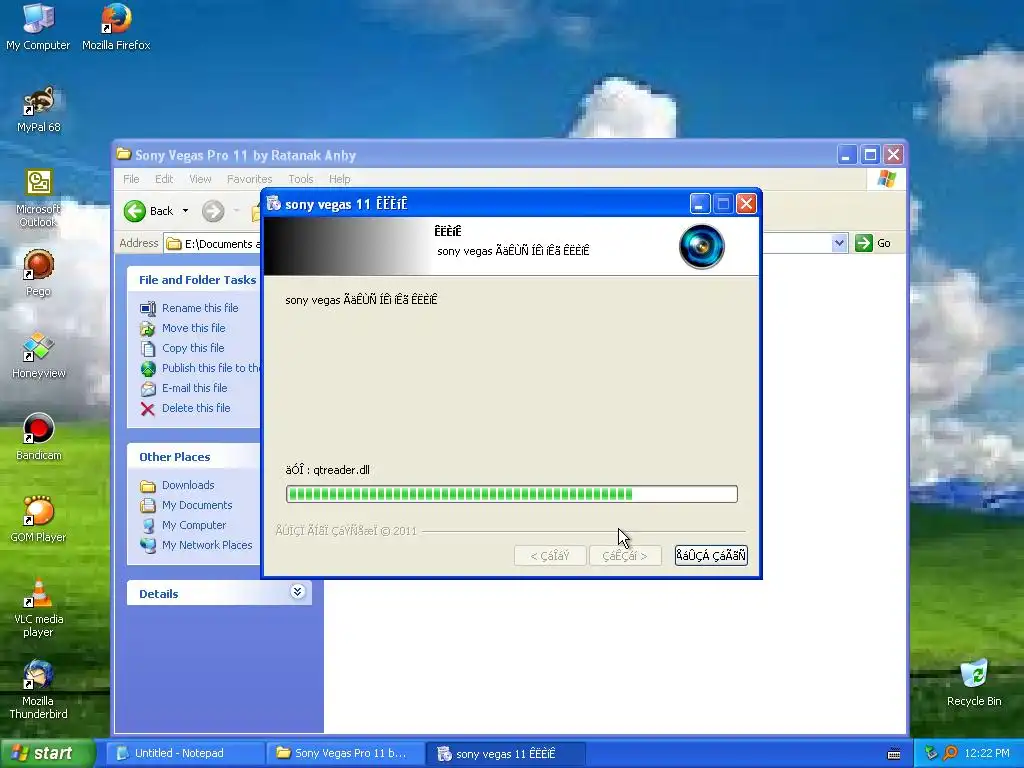This screenshot has width=1024, height=768.
Task: Select the MyPal 68 desktop shortcut
Action: pos(39,108)
